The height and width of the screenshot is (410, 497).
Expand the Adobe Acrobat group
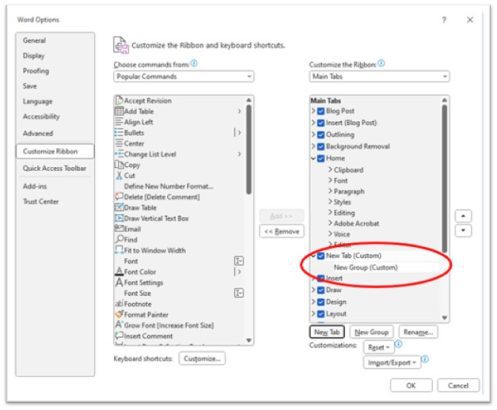pyautogui.click(x=330, y=223)
